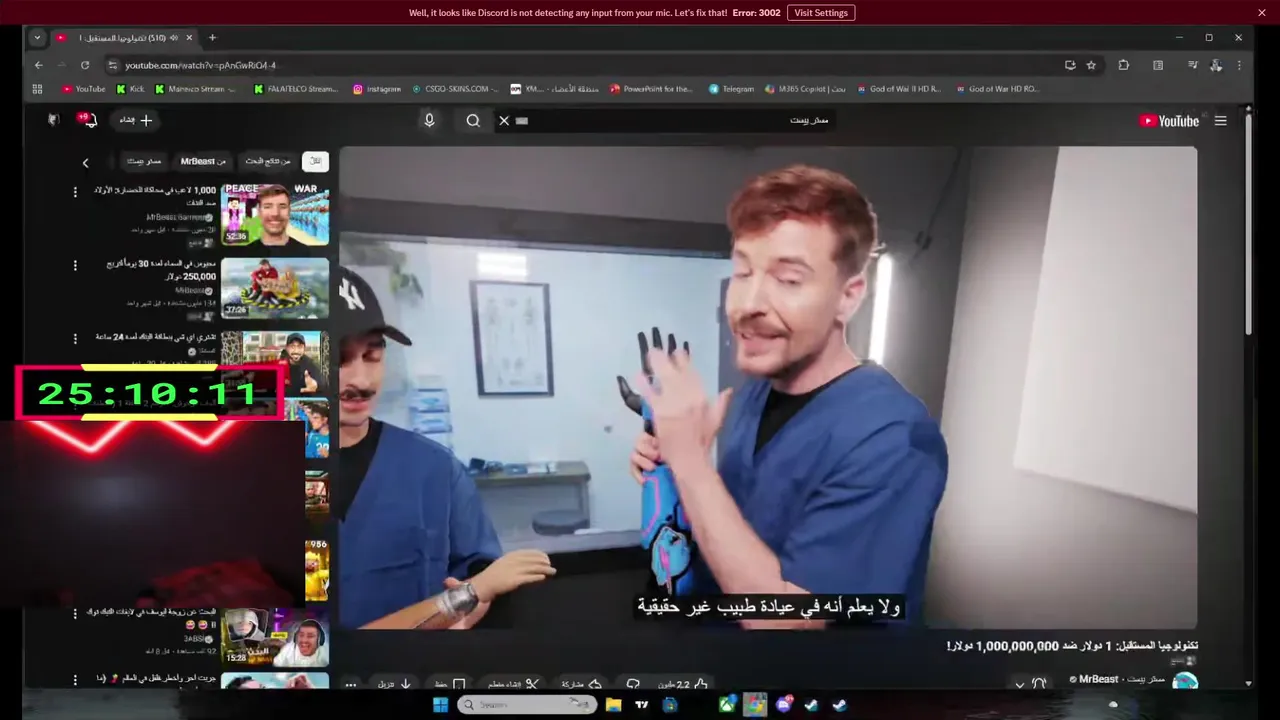Screen dimensions: 1280x720
Task: Open the 37:26 duration video thumbnail
Action: click(275, 288)
